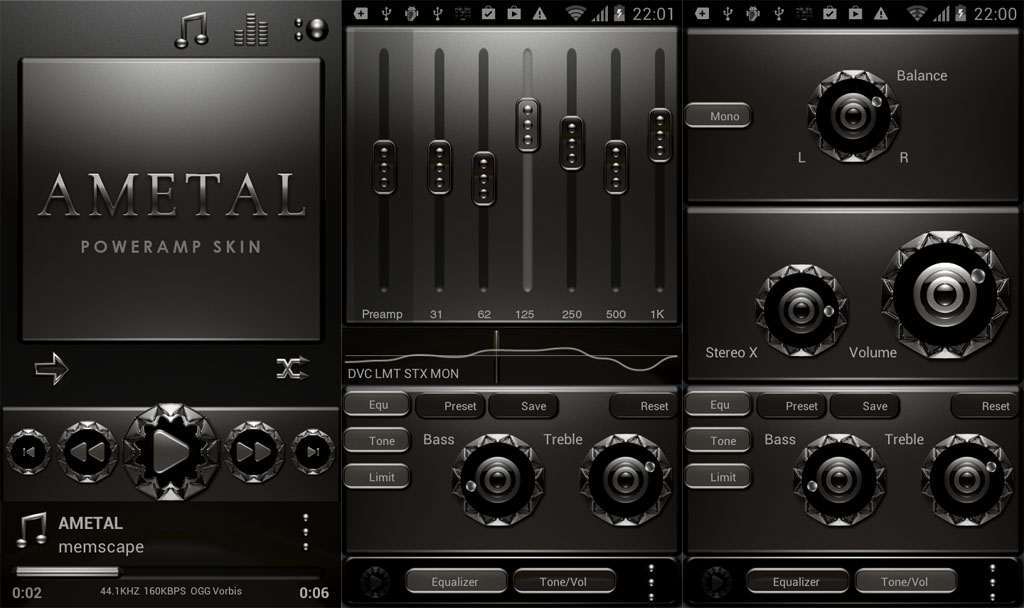Click the AMETAL album art cover

point(172,200)
